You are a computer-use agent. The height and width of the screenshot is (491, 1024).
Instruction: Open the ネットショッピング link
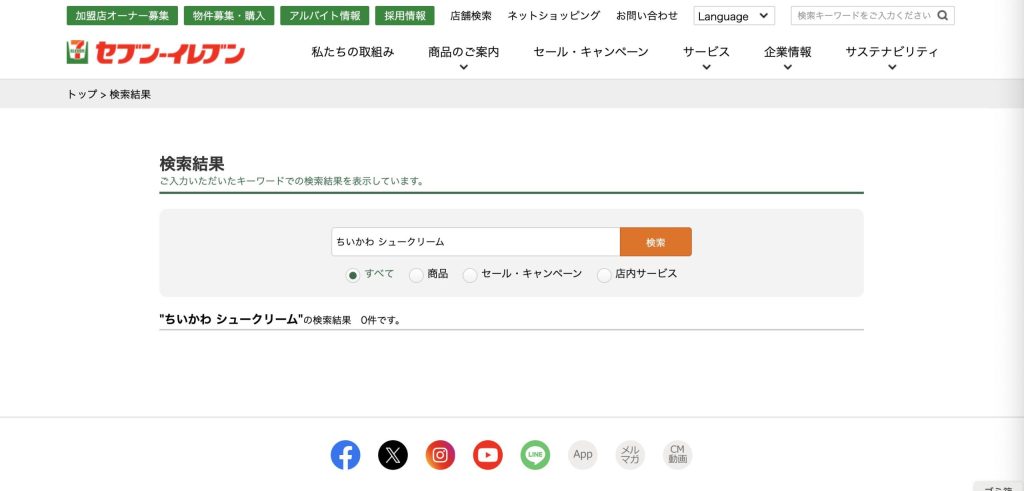(x=554, y=16)
